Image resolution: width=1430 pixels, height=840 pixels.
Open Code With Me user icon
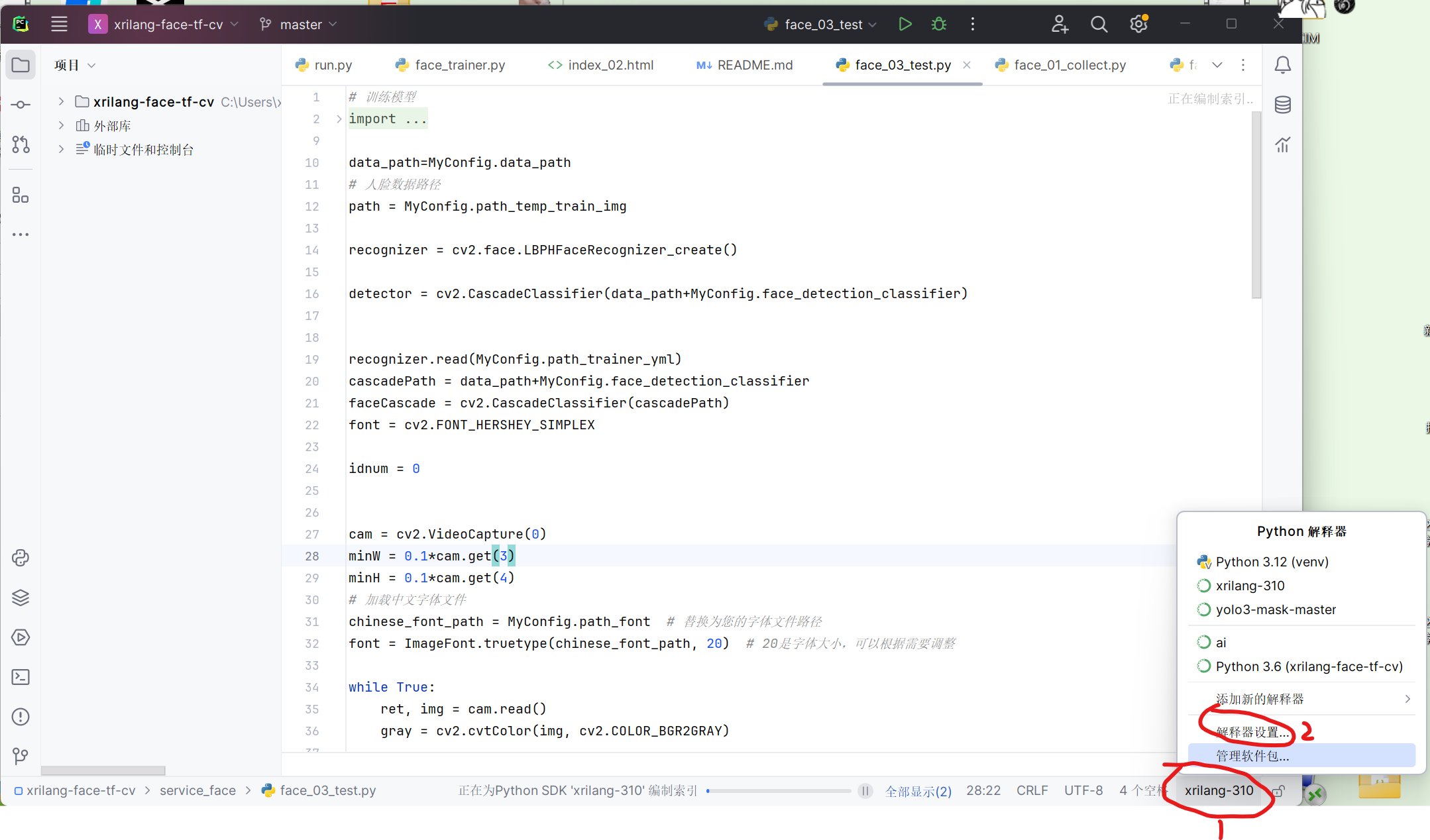[x=1060, y=25]
